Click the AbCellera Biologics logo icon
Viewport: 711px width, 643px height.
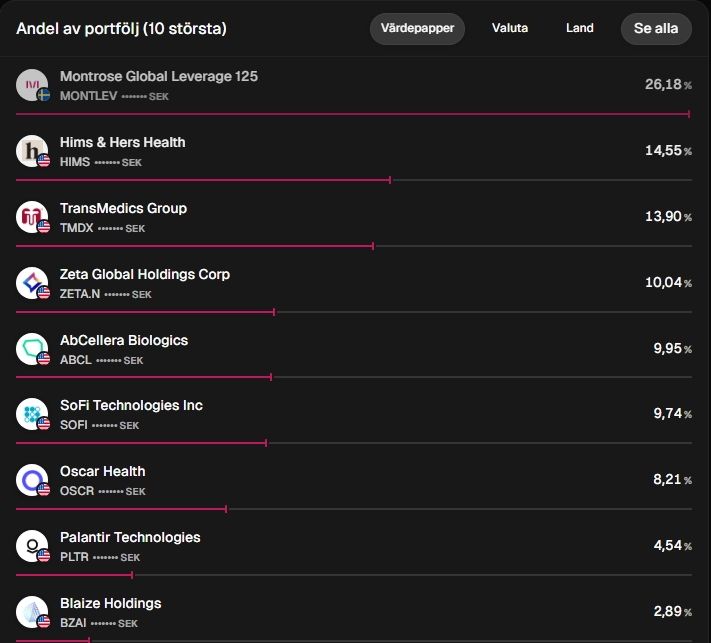[x=32, y=349]
